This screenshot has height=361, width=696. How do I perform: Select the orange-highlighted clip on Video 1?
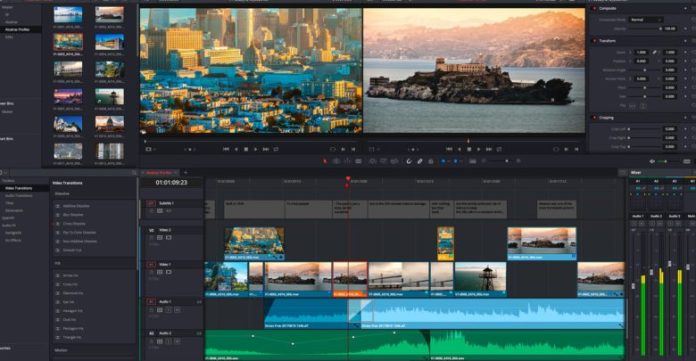click(350, 279)
